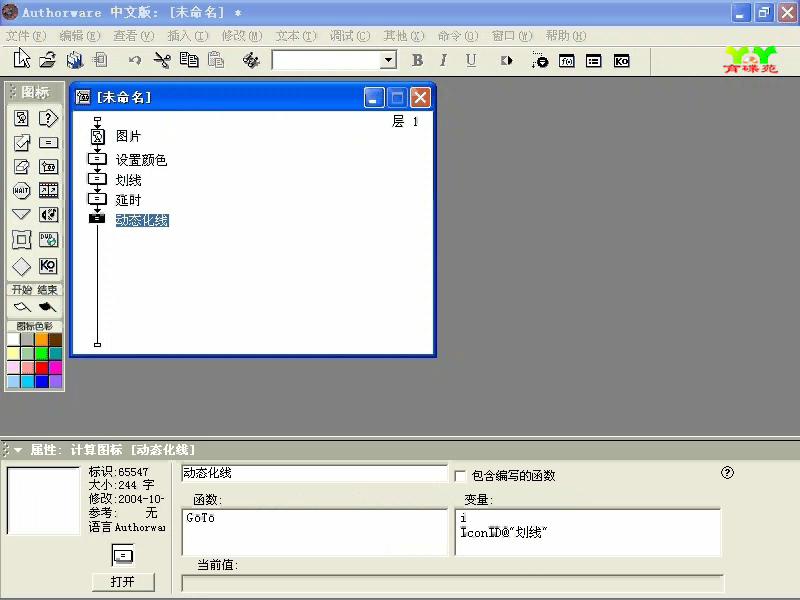Open the 调试 menu

349,36
